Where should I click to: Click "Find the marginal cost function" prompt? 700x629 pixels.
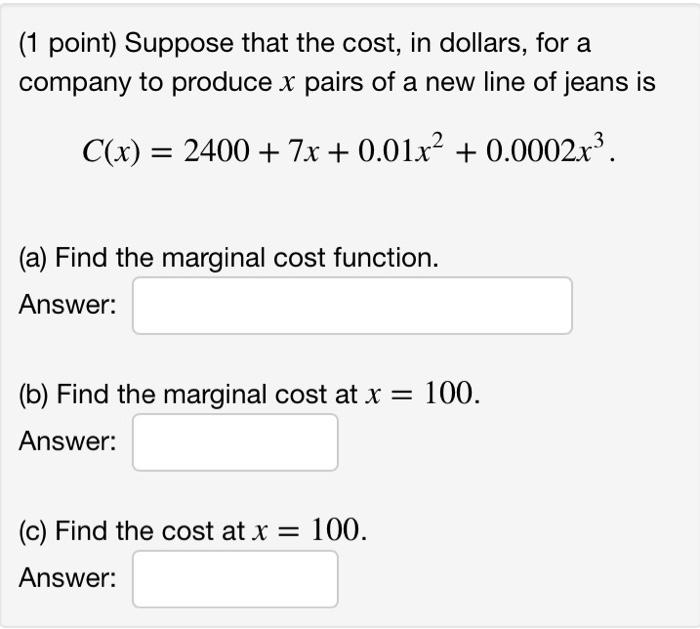[x=246, y=258]
